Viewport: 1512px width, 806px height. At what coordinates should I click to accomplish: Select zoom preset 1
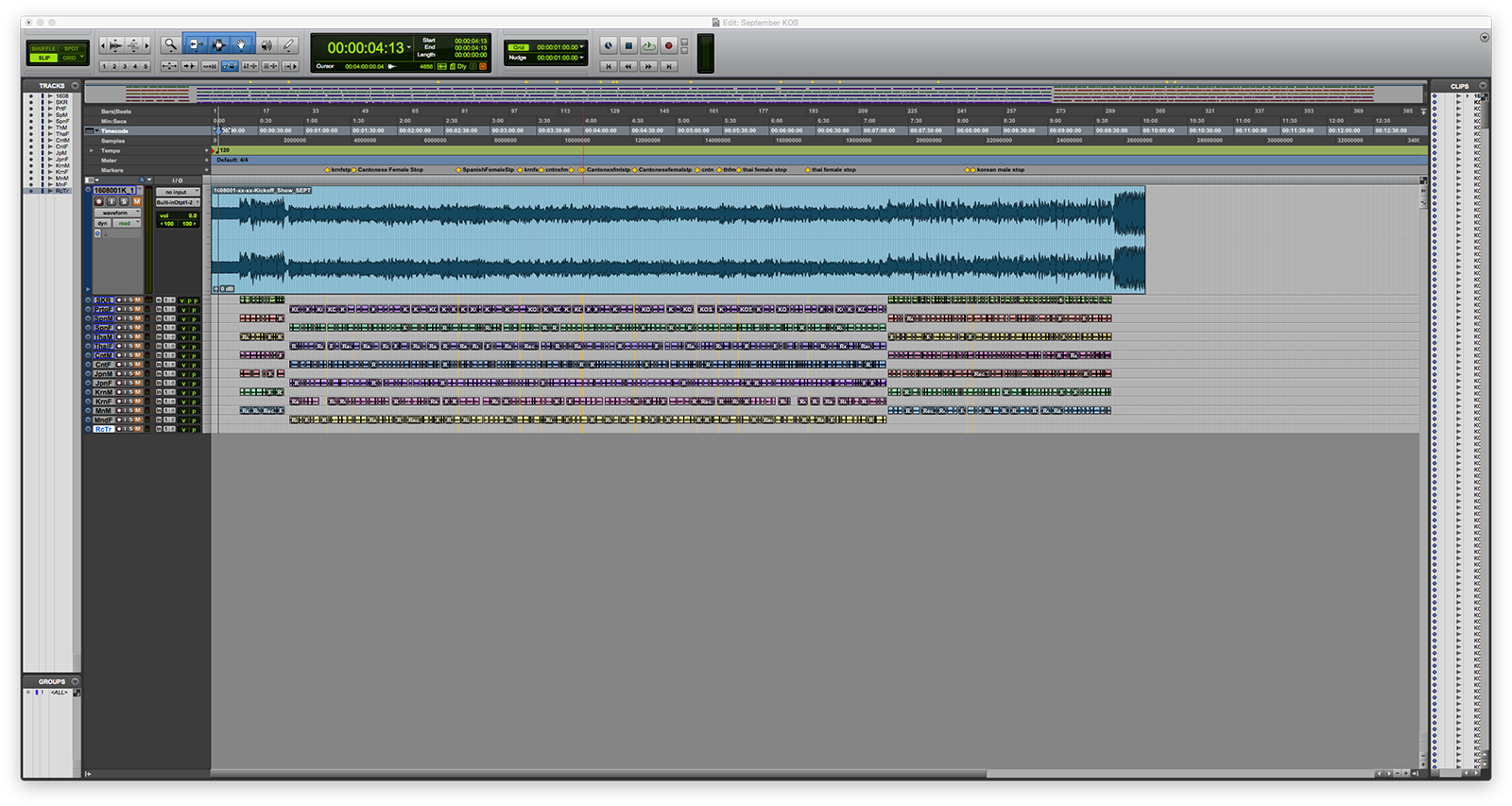click(x=104, y=66)
